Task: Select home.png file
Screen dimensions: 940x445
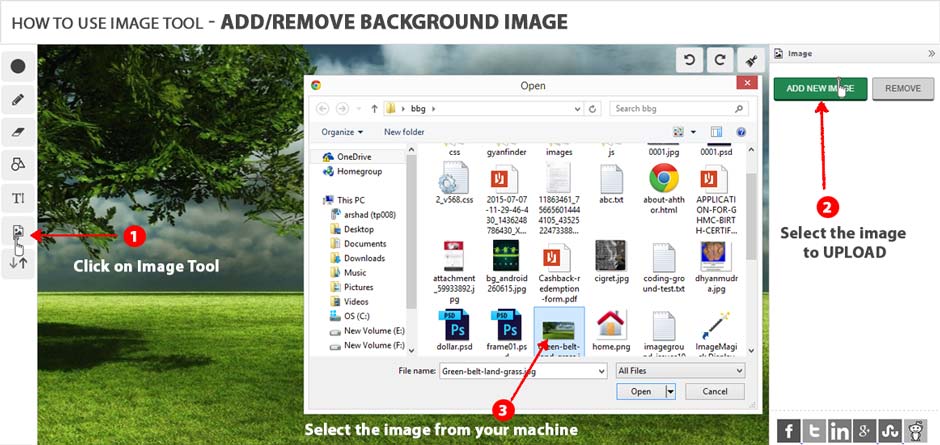Action: click(611, 330)
